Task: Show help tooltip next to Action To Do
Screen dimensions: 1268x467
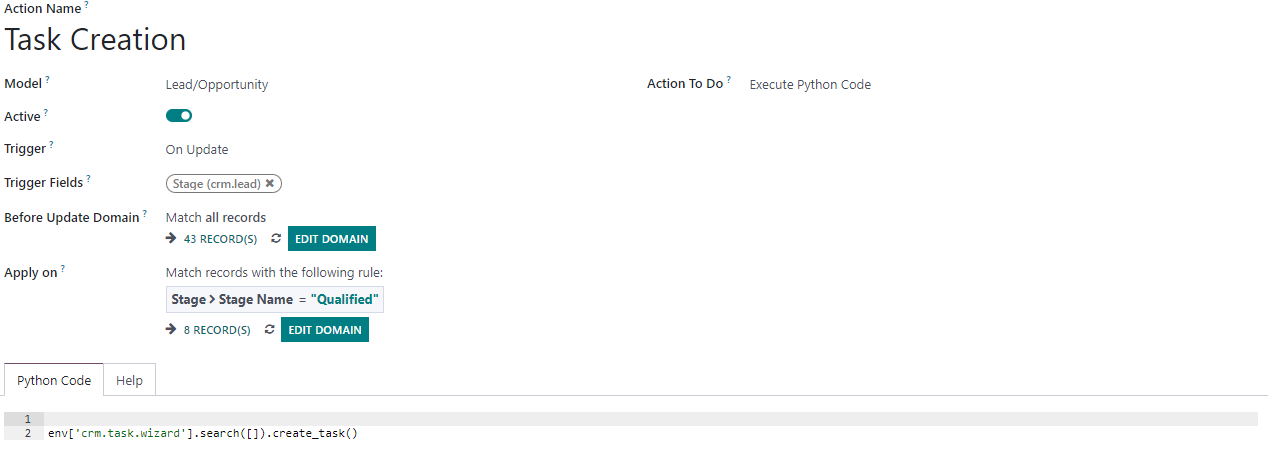Action: click(x=728, y=80)
